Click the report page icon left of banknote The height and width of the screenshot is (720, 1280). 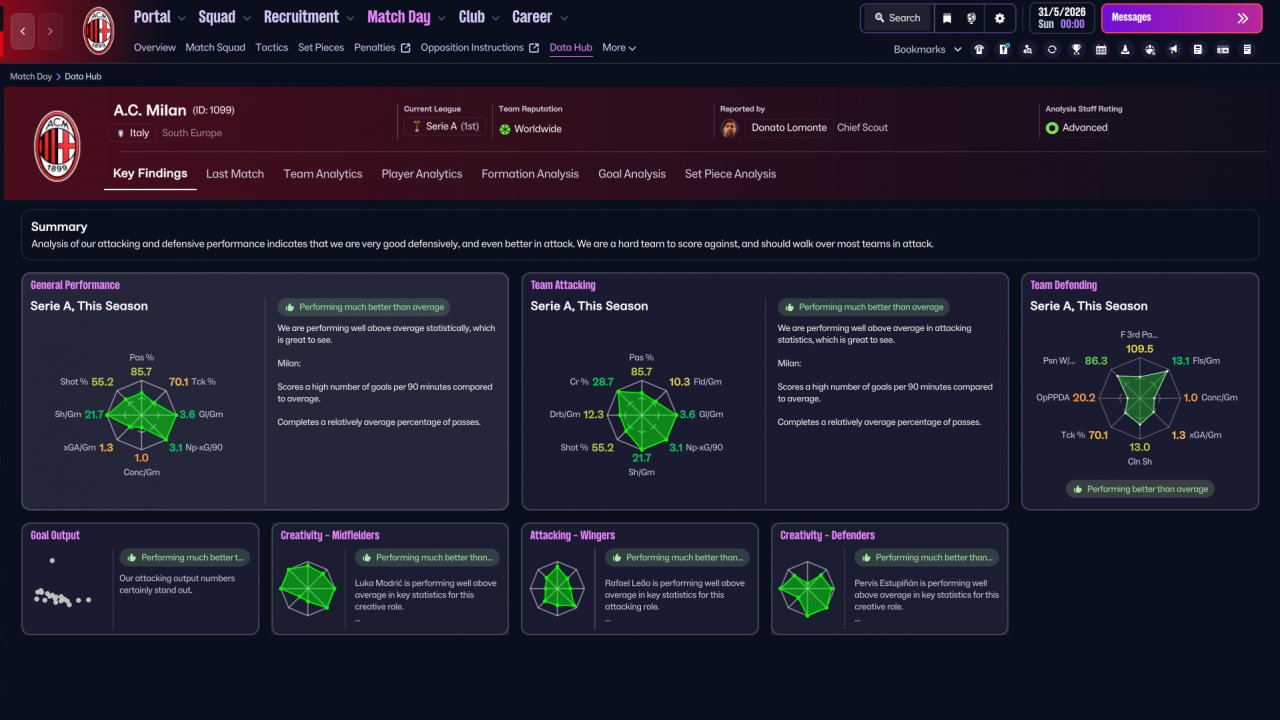click(x=1198, y=49)
